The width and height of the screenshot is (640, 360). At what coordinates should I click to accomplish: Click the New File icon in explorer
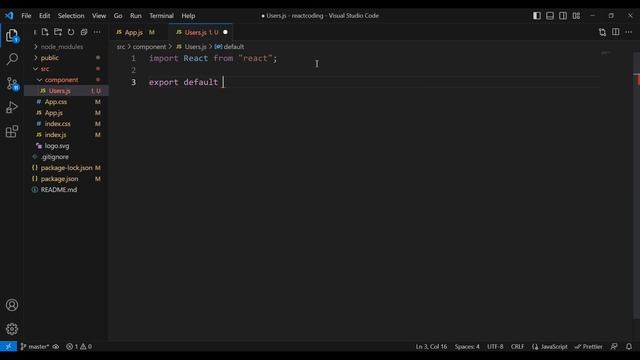pyautogui.click(x=45, y=32)
